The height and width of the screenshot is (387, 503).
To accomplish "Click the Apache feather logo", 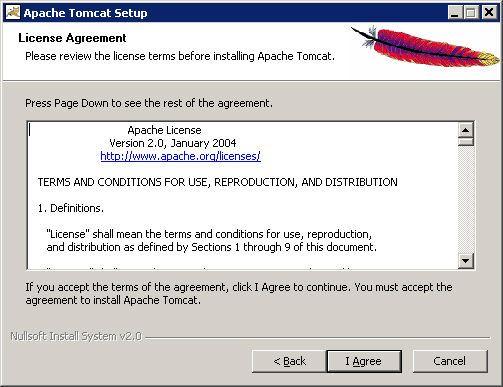I will [x=425, y=47].
